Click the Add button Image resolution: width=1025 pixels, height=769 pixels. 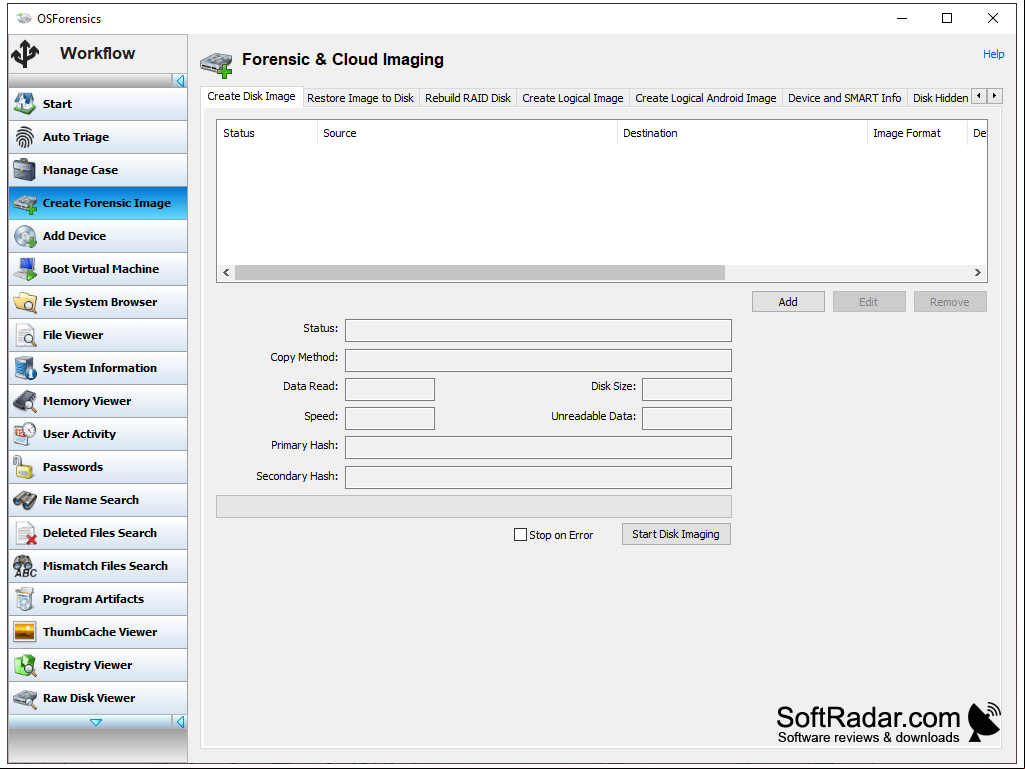point(788,301)
